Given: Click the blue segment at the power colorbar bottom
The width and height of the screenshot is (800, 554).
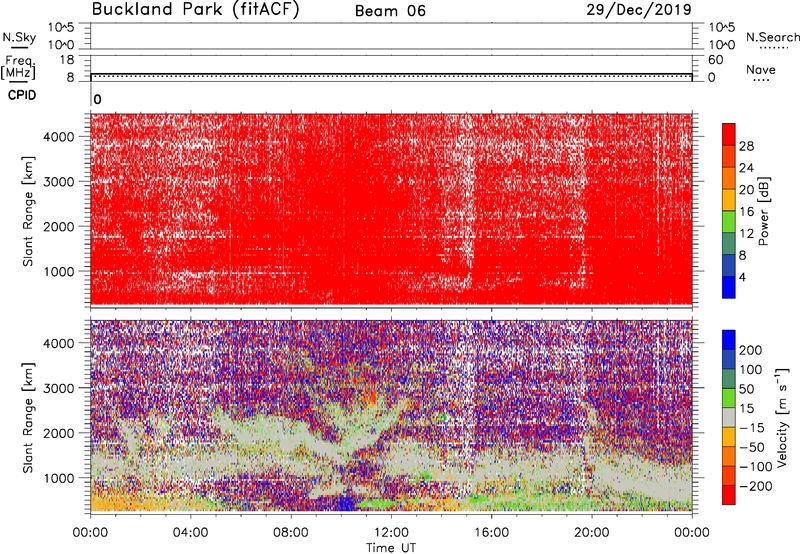Looking at the screenshot, I should point(729,287).
